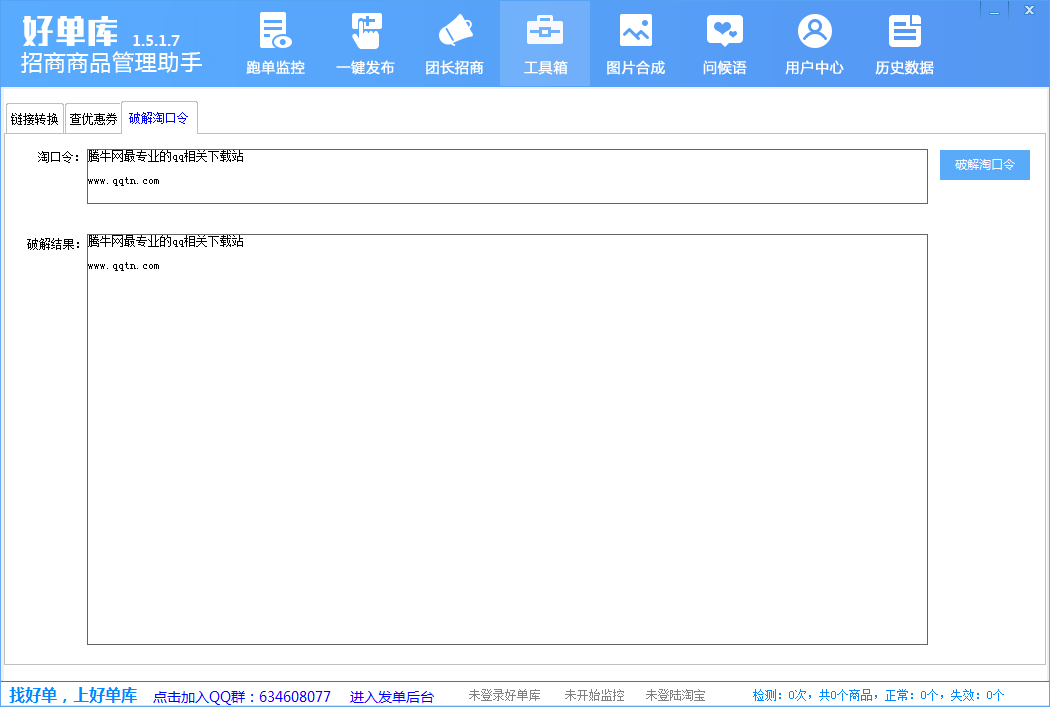Open the 进入发单后台 link
1050x707 pixels.
392,696
